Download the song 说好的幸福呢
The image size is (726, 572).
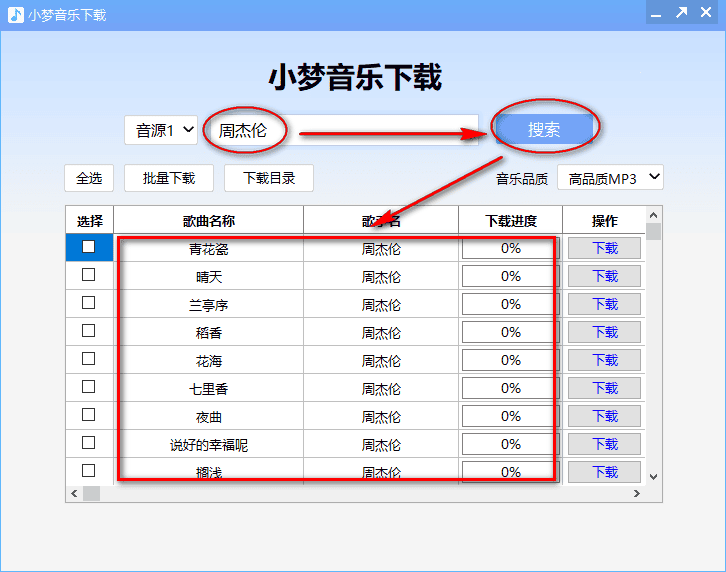(x=605, y=444)
